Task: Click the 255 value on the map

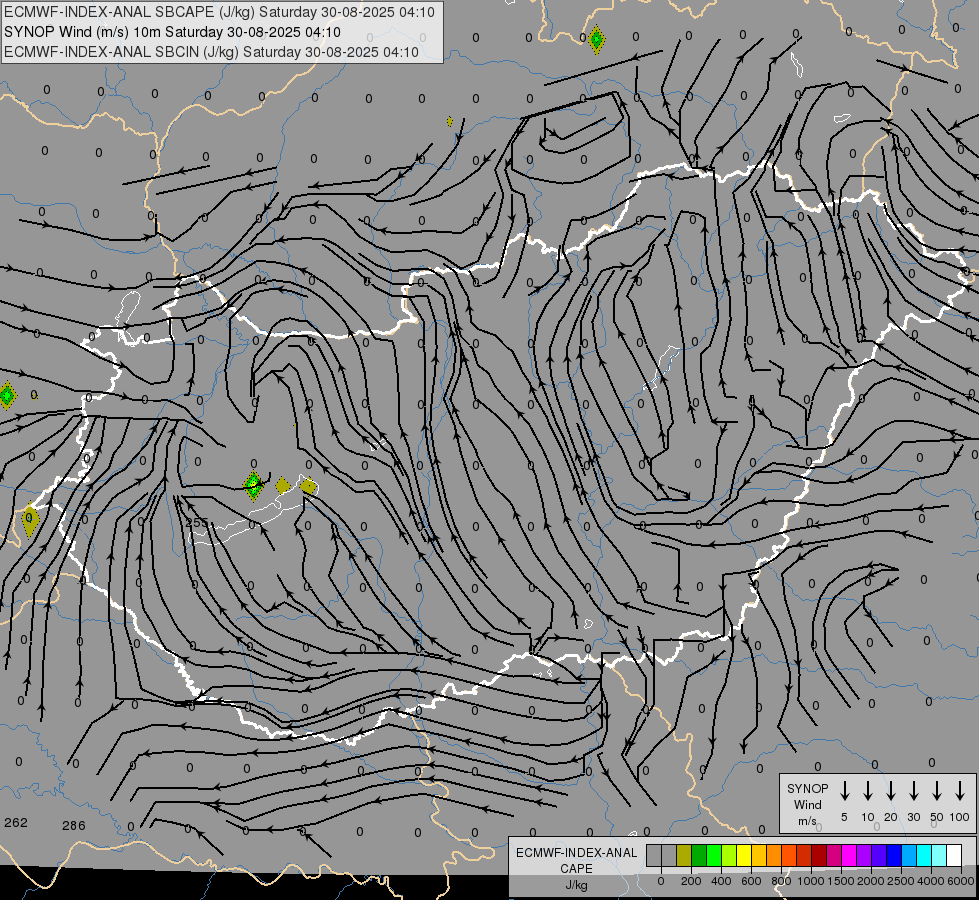Action: point(197,522)
